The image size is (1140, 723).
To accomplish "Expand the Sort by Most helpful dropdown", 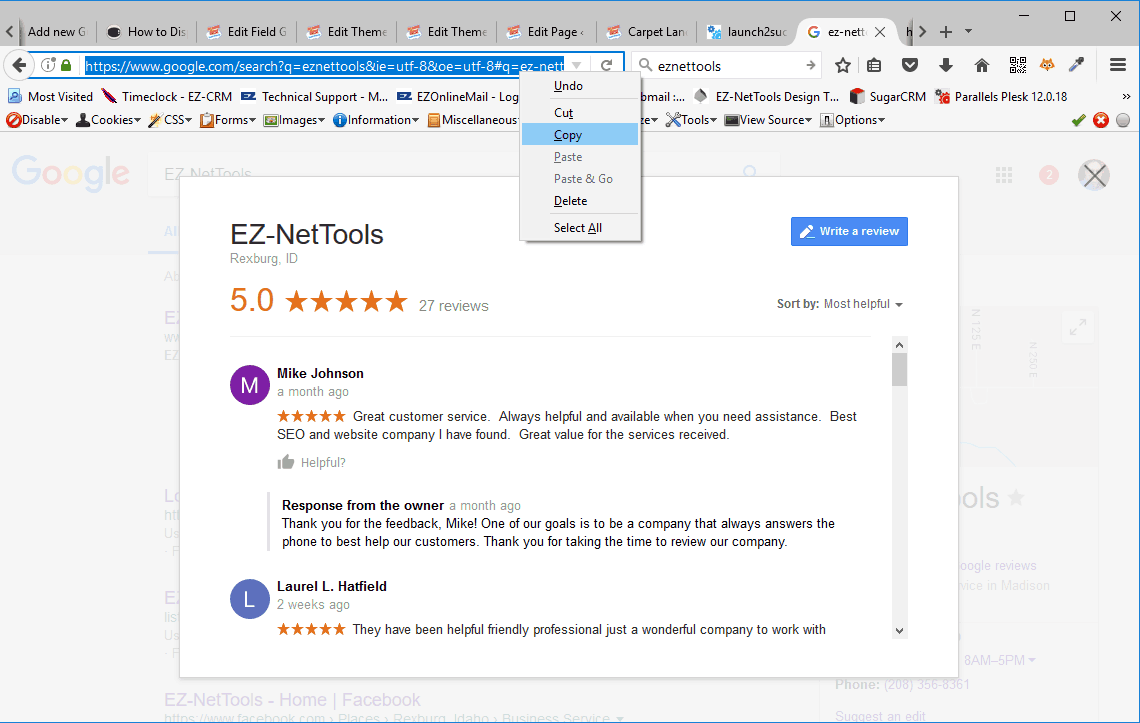I will pyautogui.click(x=862, y=304).
